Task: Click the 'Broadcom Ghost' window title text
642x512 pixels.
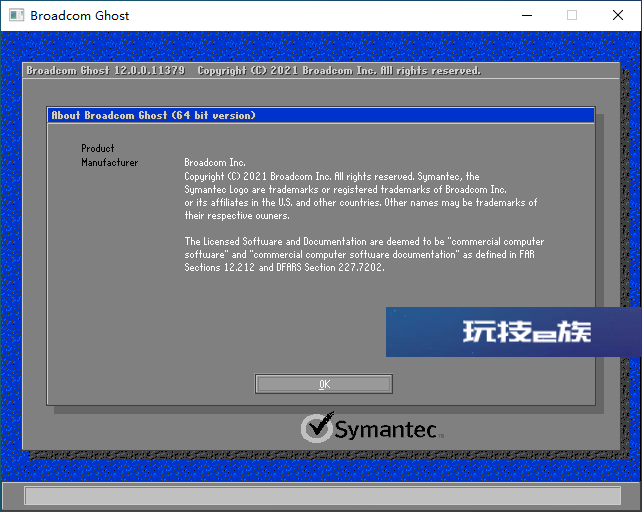Action: coord(79,16)
